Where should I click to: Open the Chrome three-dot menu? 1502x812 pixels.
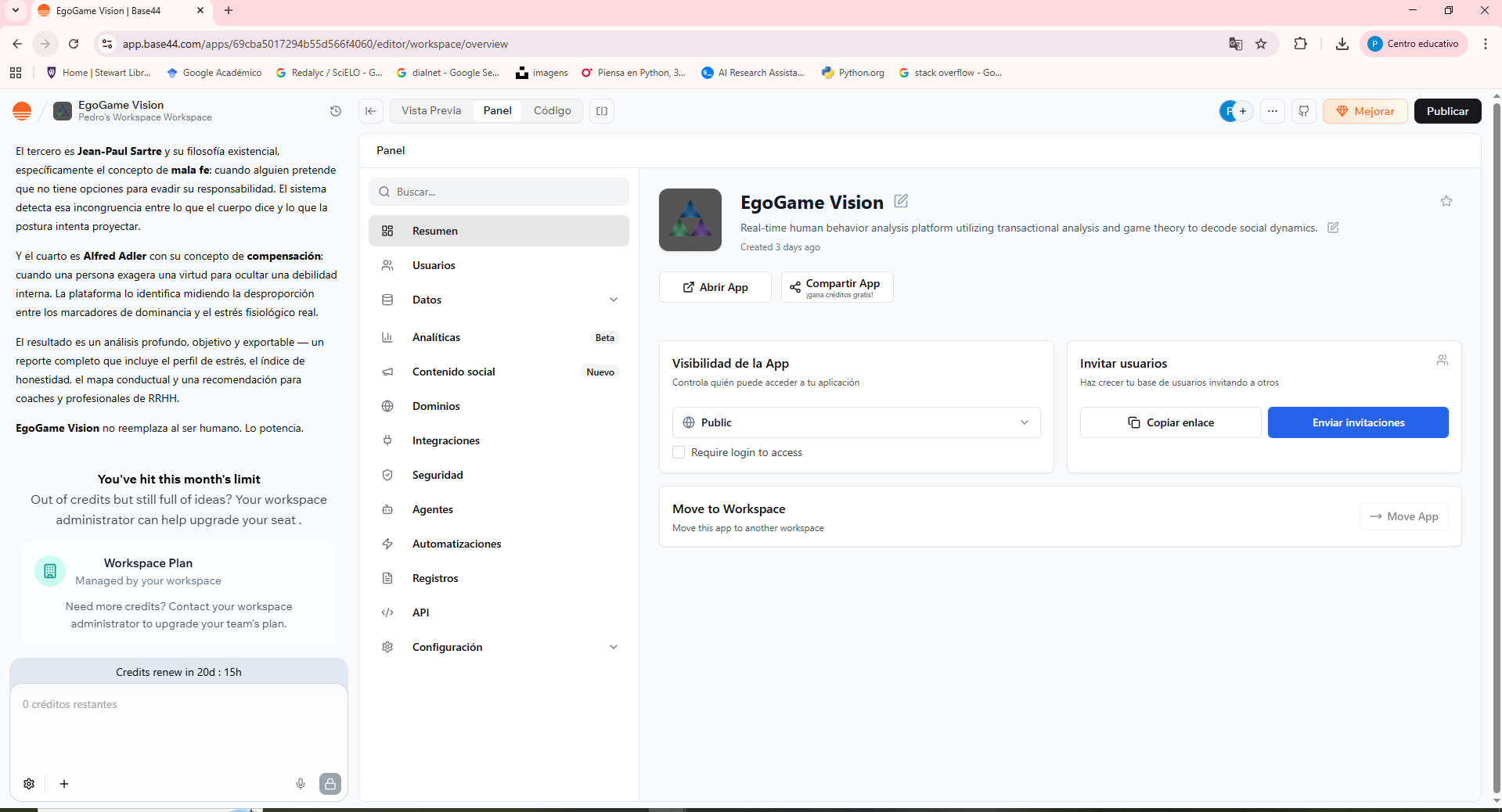click(1486, 44)
